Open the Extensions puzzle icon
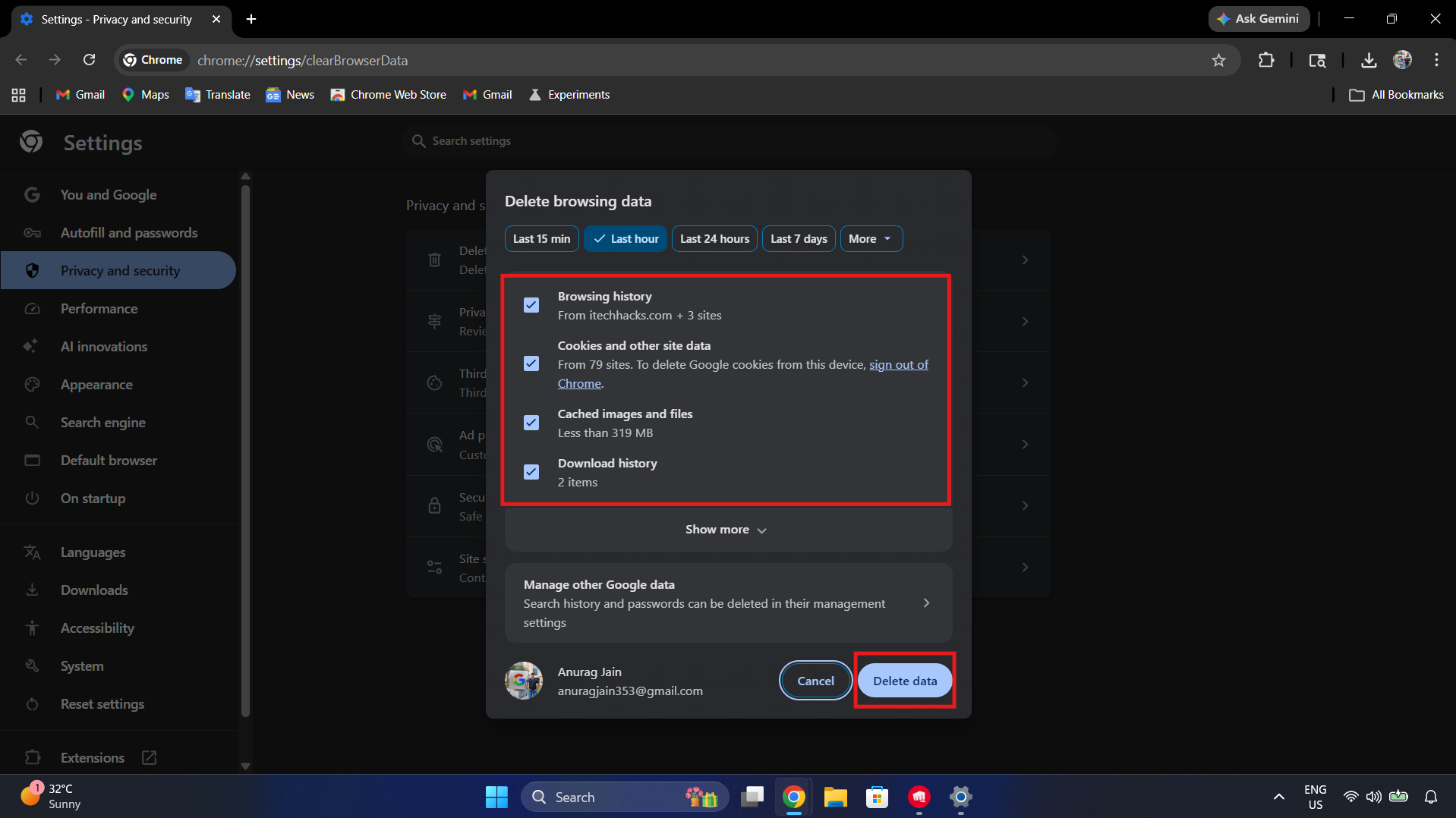 pyautogui.click(x=1266, y=60)
